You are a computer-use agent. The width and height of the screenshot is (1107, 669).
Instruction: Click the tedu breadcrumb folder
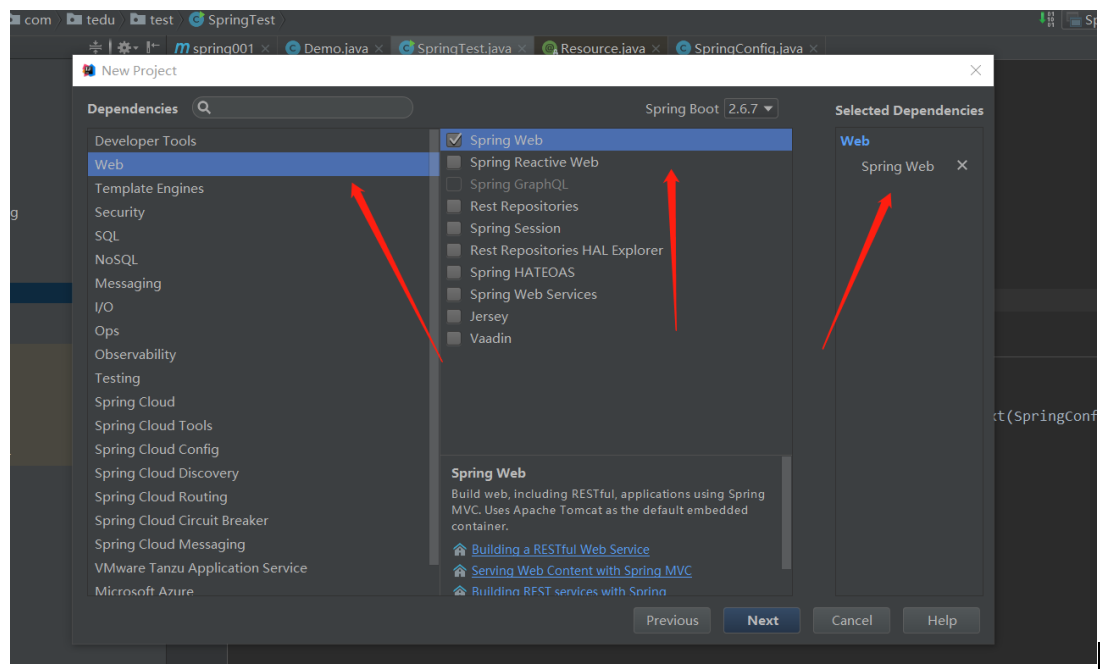(91, 20)
